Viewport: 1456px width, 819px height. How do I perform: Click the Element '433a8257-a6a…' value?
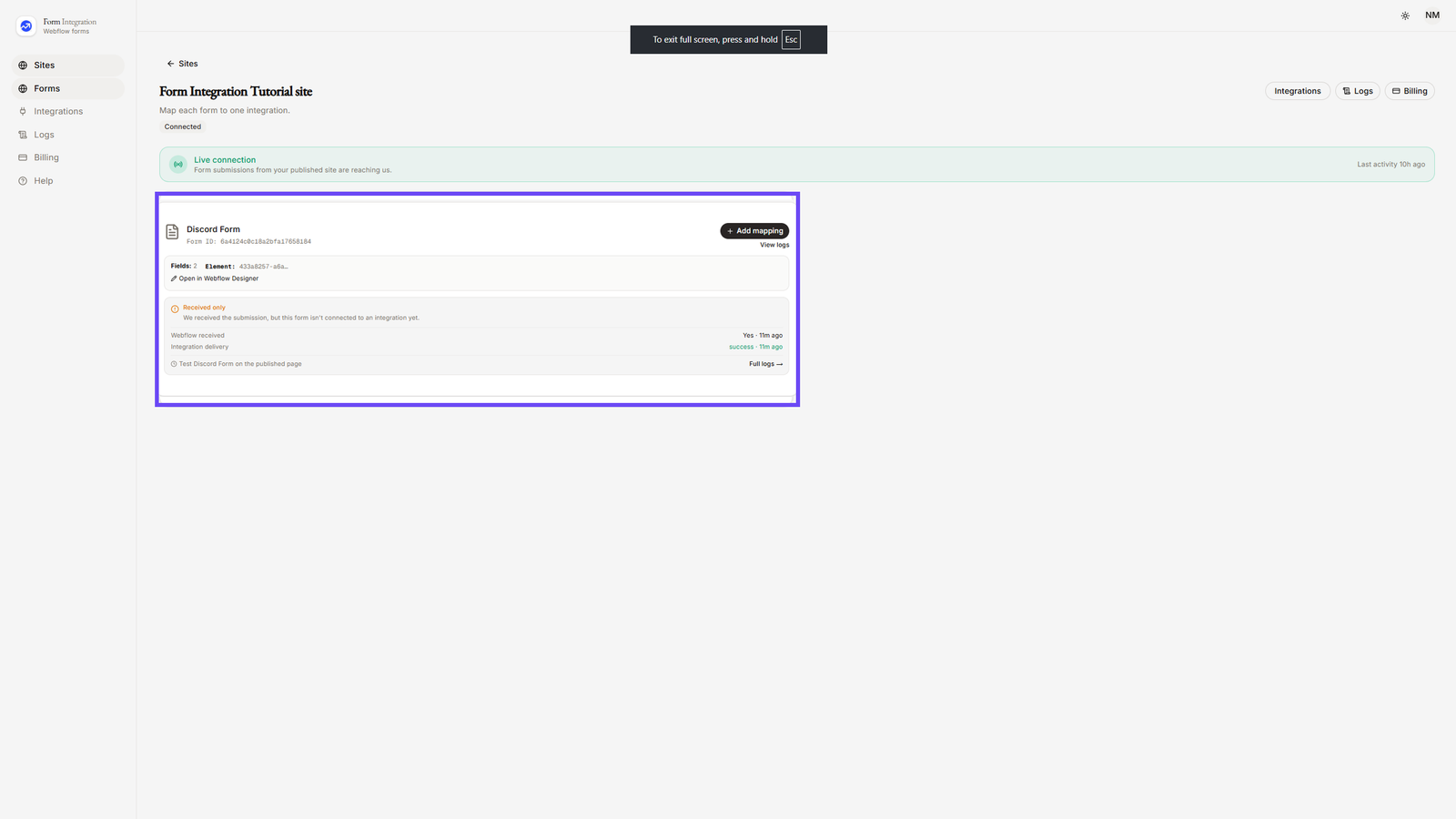263,267
